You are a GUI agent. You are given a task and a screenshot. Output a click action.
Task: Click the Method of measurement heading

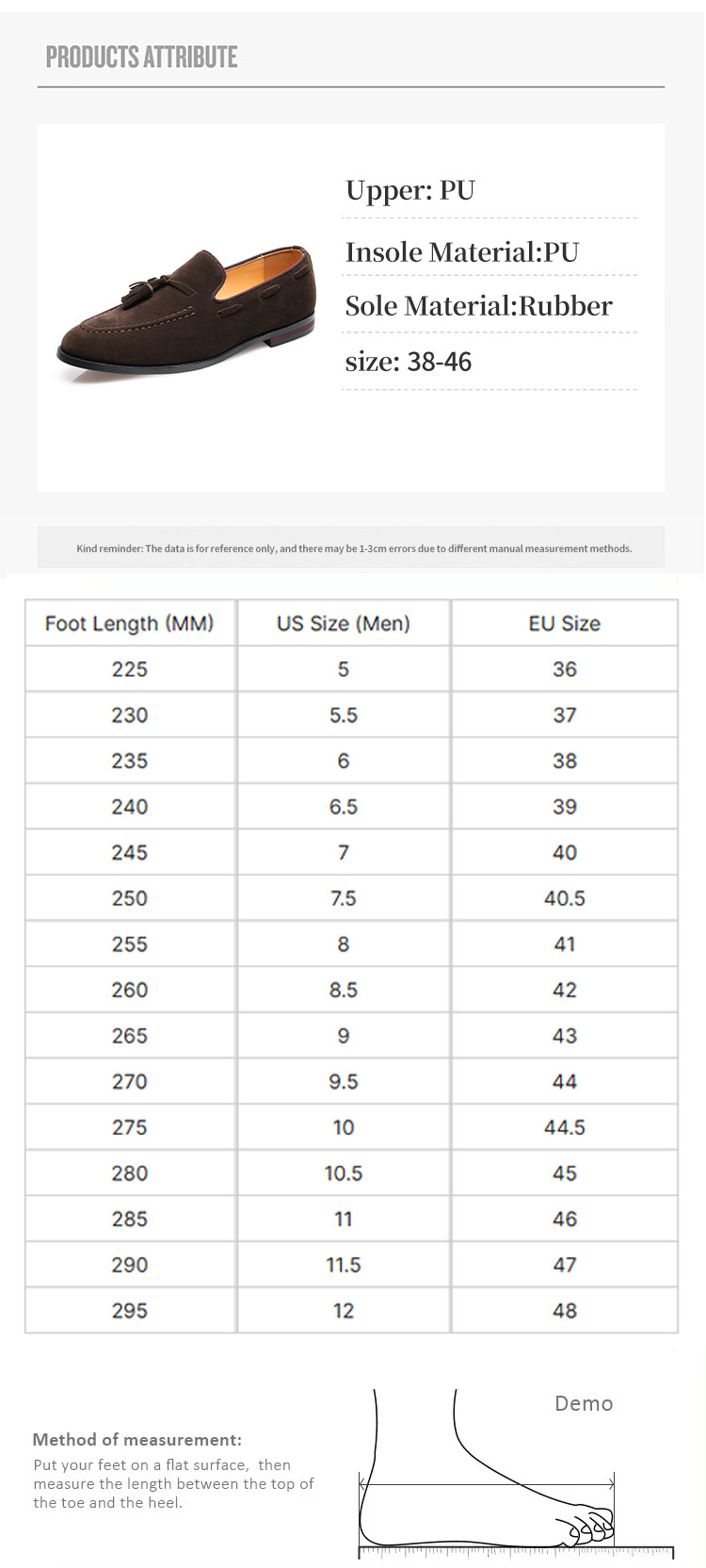coord(137,1439)
